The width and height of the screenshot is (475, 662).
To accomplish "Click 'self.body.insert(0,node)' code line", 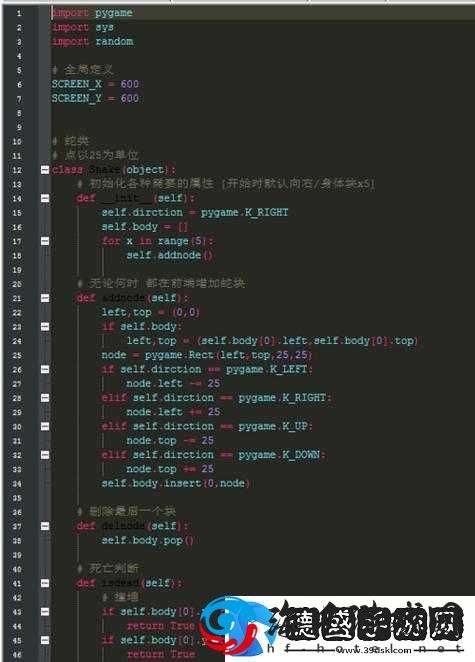I will point(176,483).
